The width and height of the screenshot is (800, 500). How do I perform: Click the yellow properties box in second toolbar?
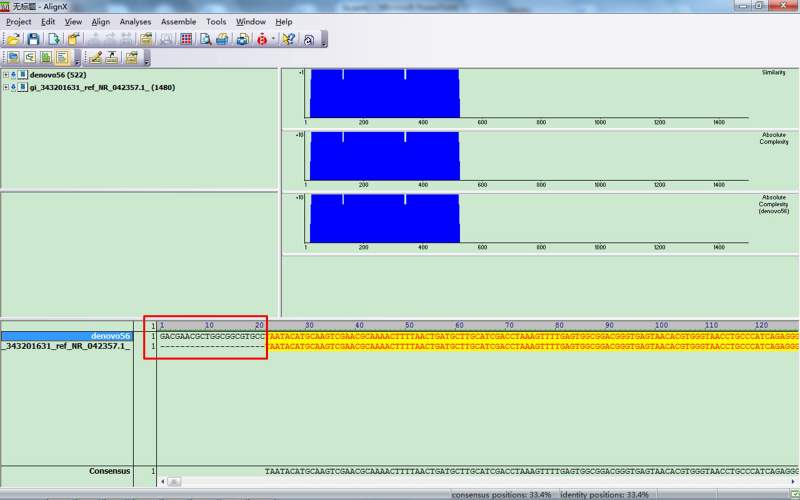click(132, 58)
